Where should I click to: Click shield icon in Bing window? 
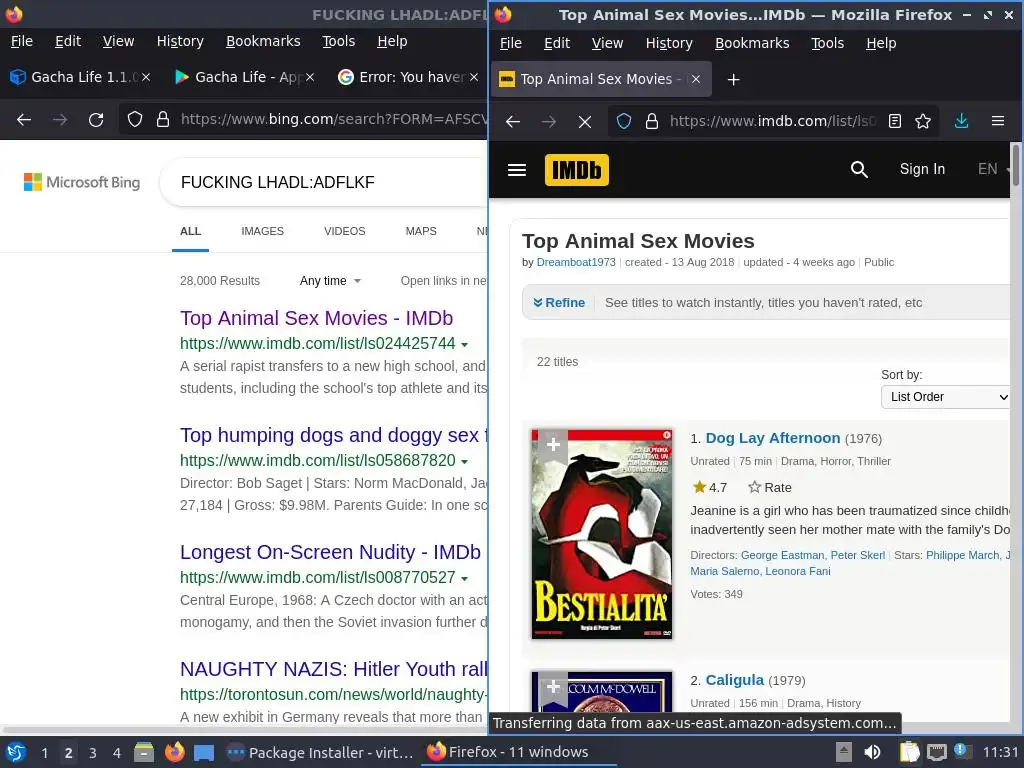tap(135, 120)
